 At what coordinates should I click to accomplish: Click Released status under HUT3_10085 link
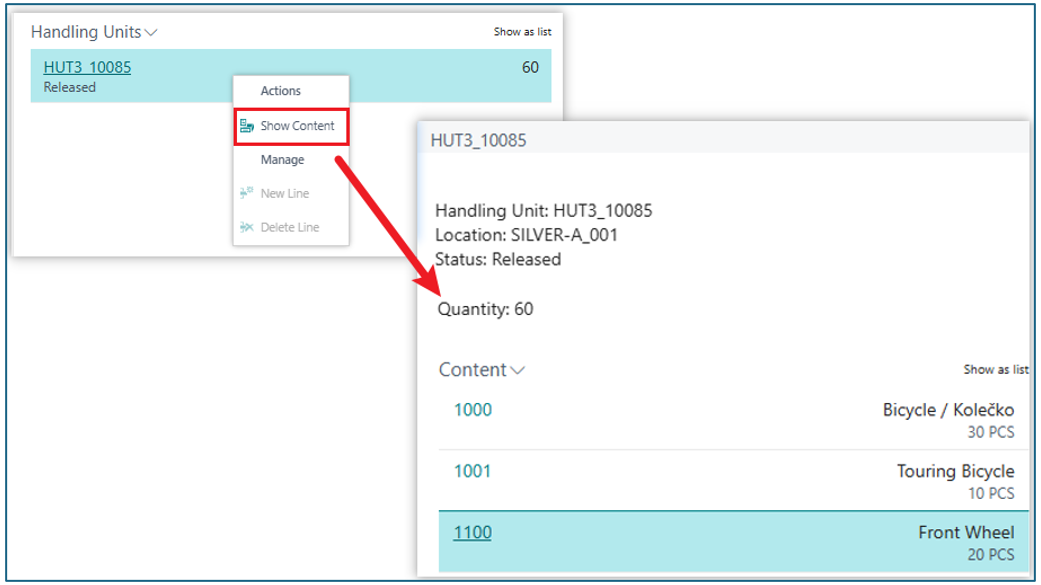coord(70,87)
